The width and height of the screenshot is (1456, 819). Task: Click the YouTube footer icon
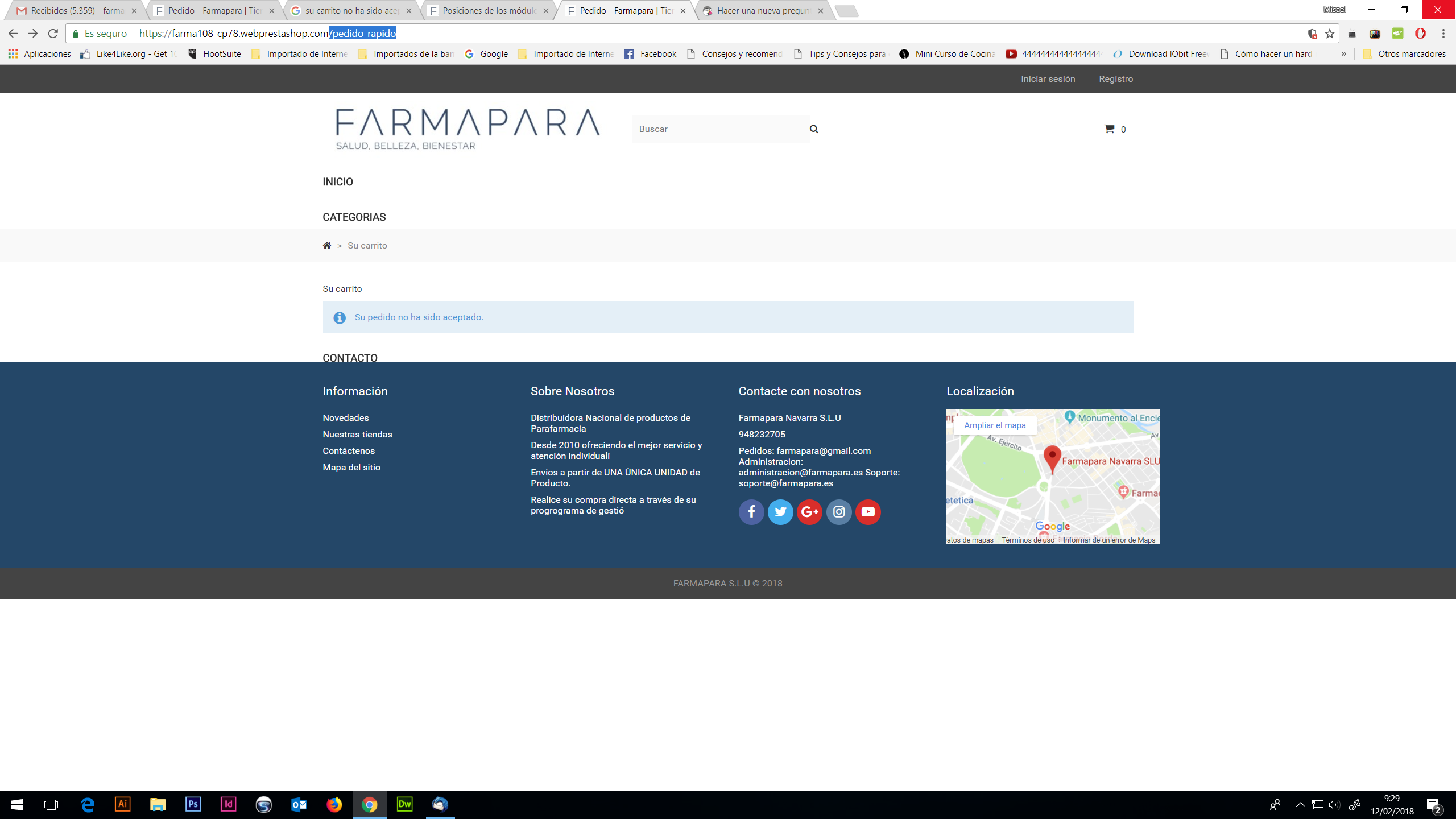pyautogui.click(x=868, y=512)
